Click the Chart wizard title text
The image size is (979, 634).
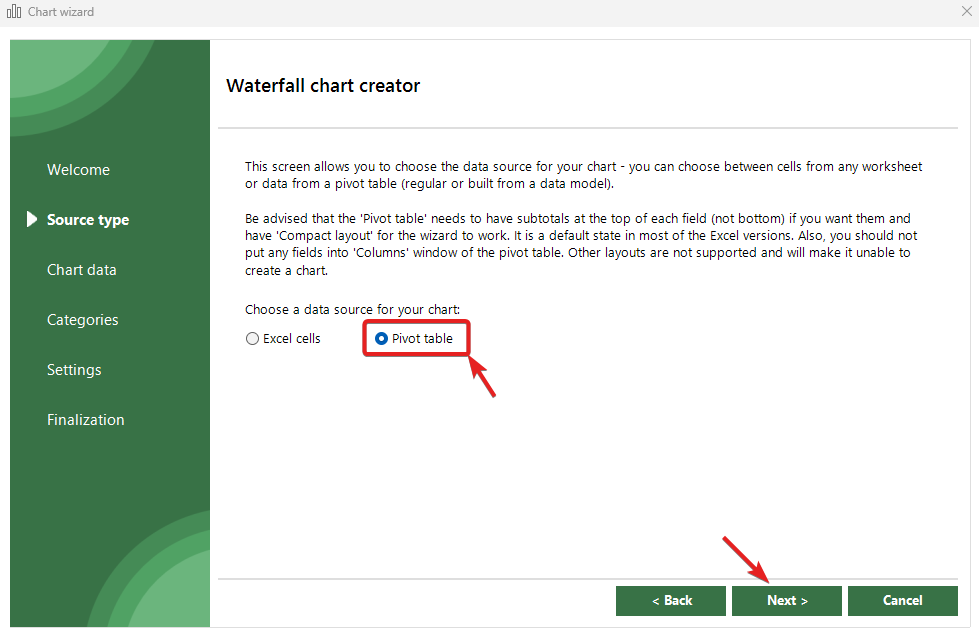[x=61, y=12]
